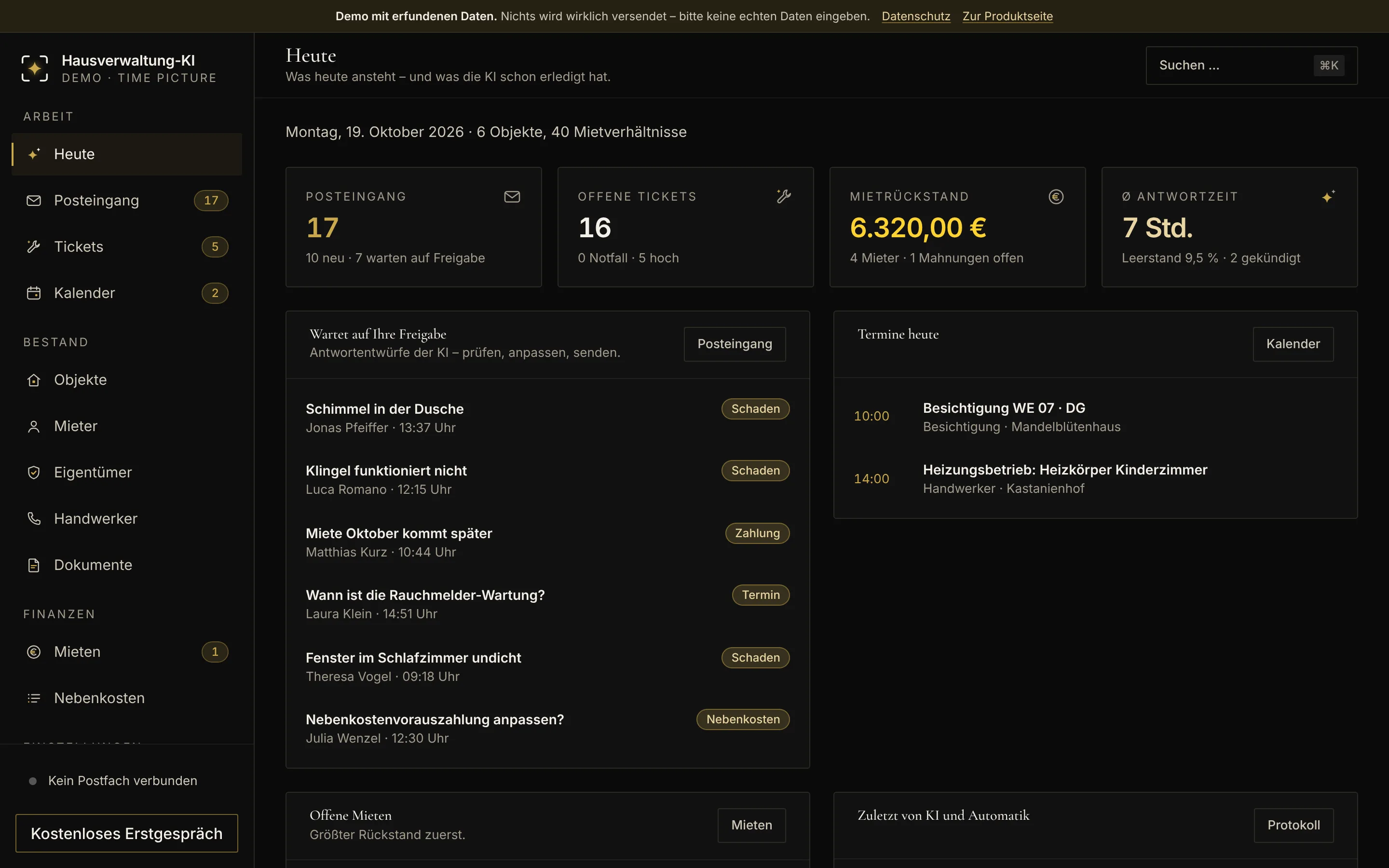Click the person icon beside Mieter
This screenshot has width=1389, height=868.
pyautogui.click(x=34, y=427)
